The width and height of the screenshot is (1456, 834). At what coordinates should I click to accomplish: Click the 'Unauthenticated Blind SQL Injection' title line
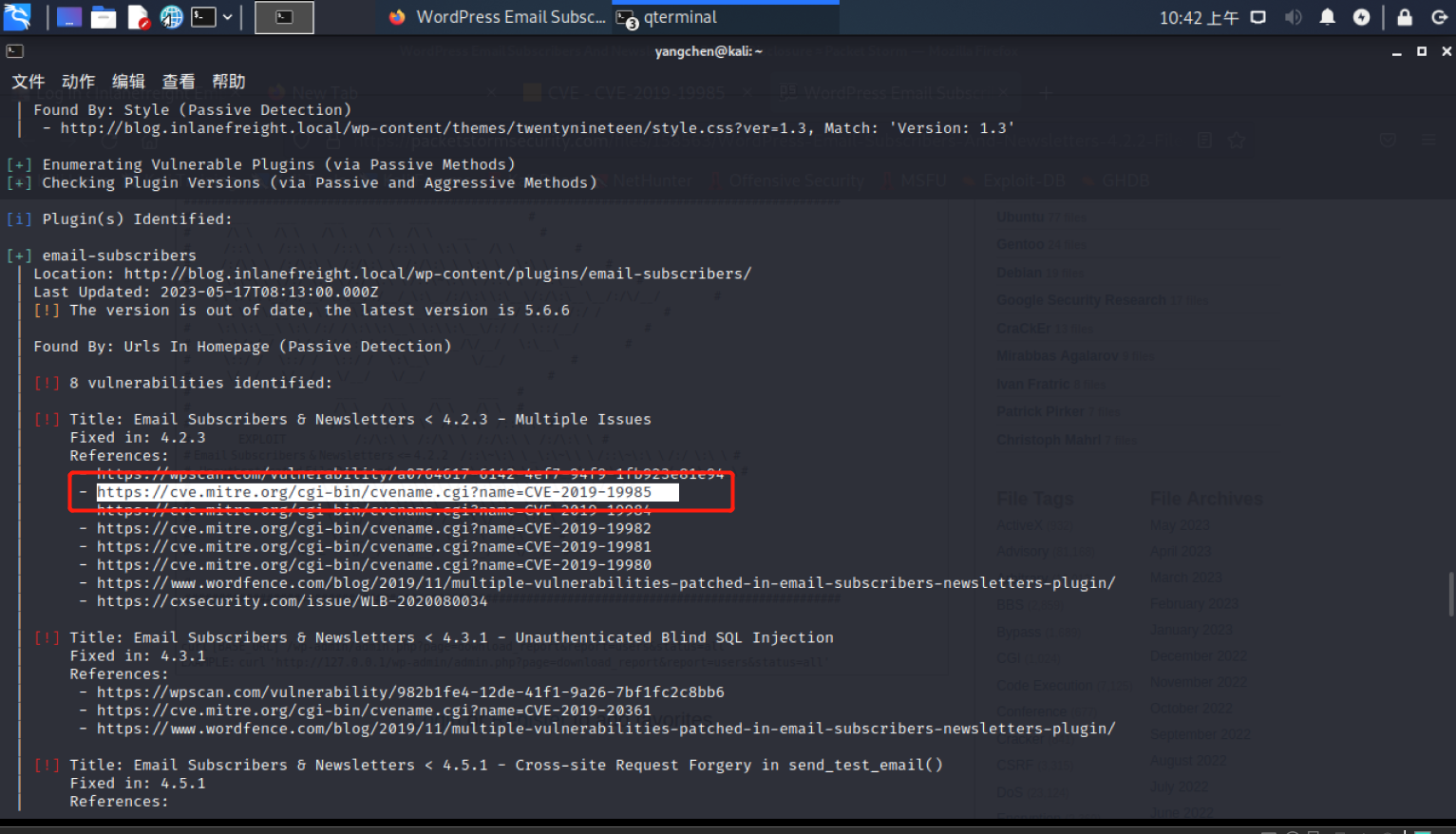(452, 638)
